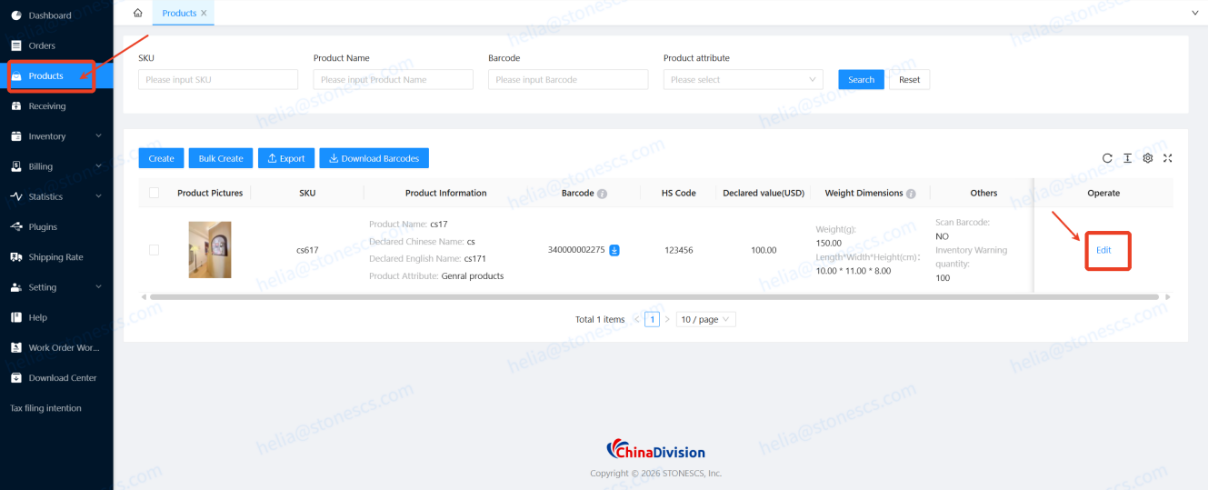Click the Create button

click(x=161, y=158)
